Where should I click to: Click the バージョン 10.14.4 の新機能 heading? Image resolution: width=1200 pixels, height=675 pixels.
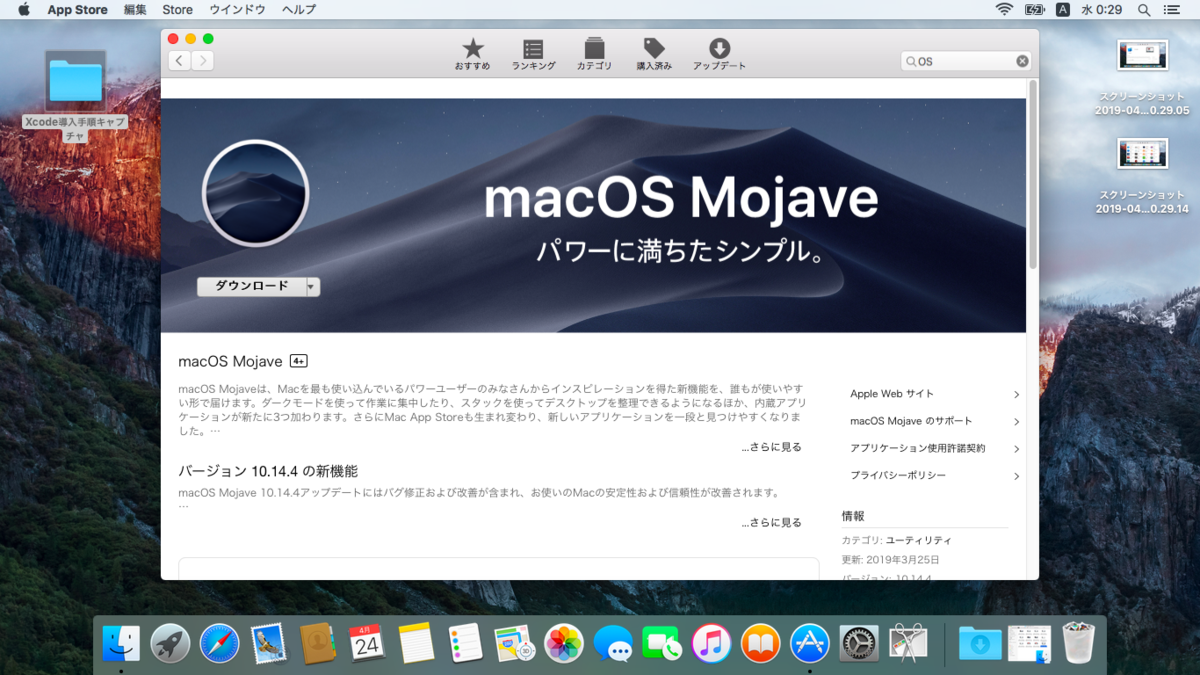(268, 471)
